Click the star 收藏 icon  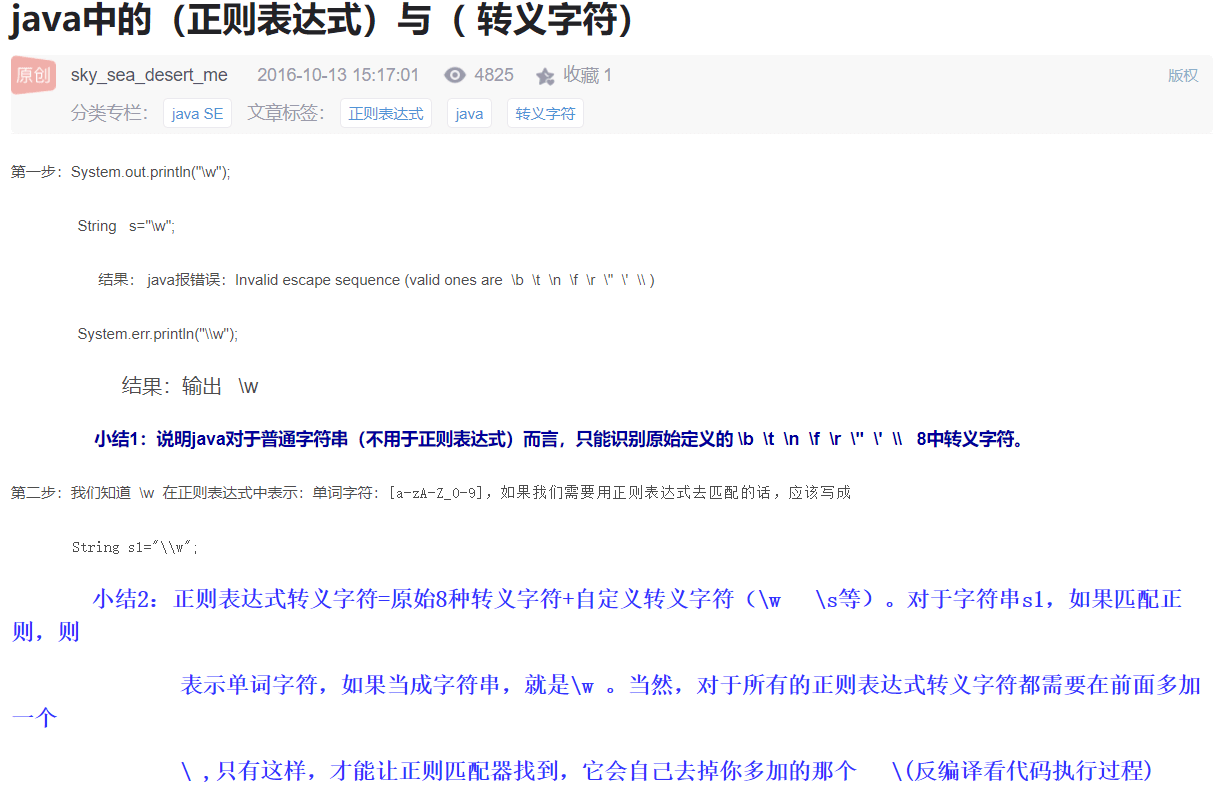(545, 76)
